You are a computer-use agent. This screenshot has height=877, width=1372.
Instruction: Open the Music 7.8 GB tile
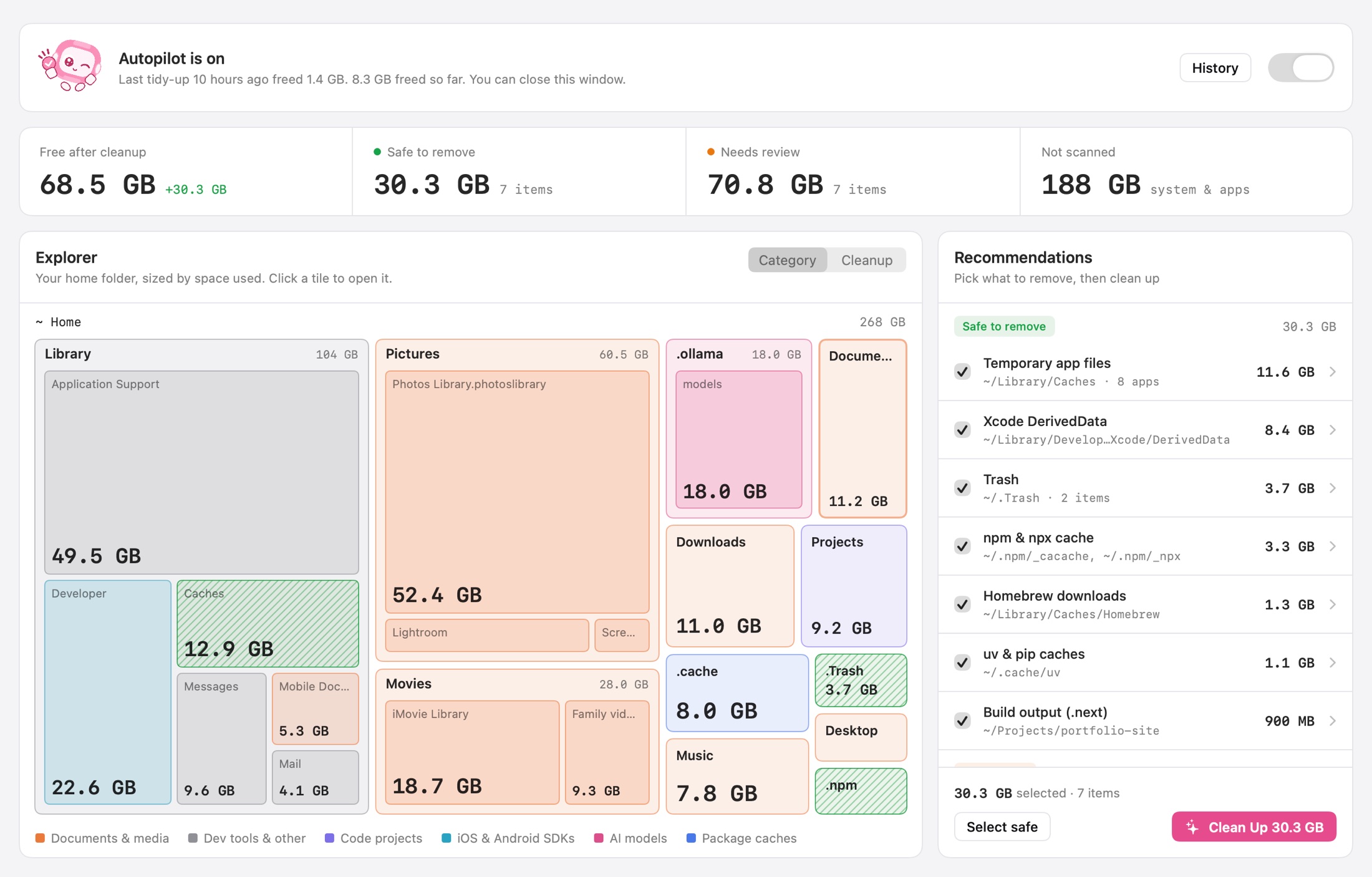(x=737, y=777)
